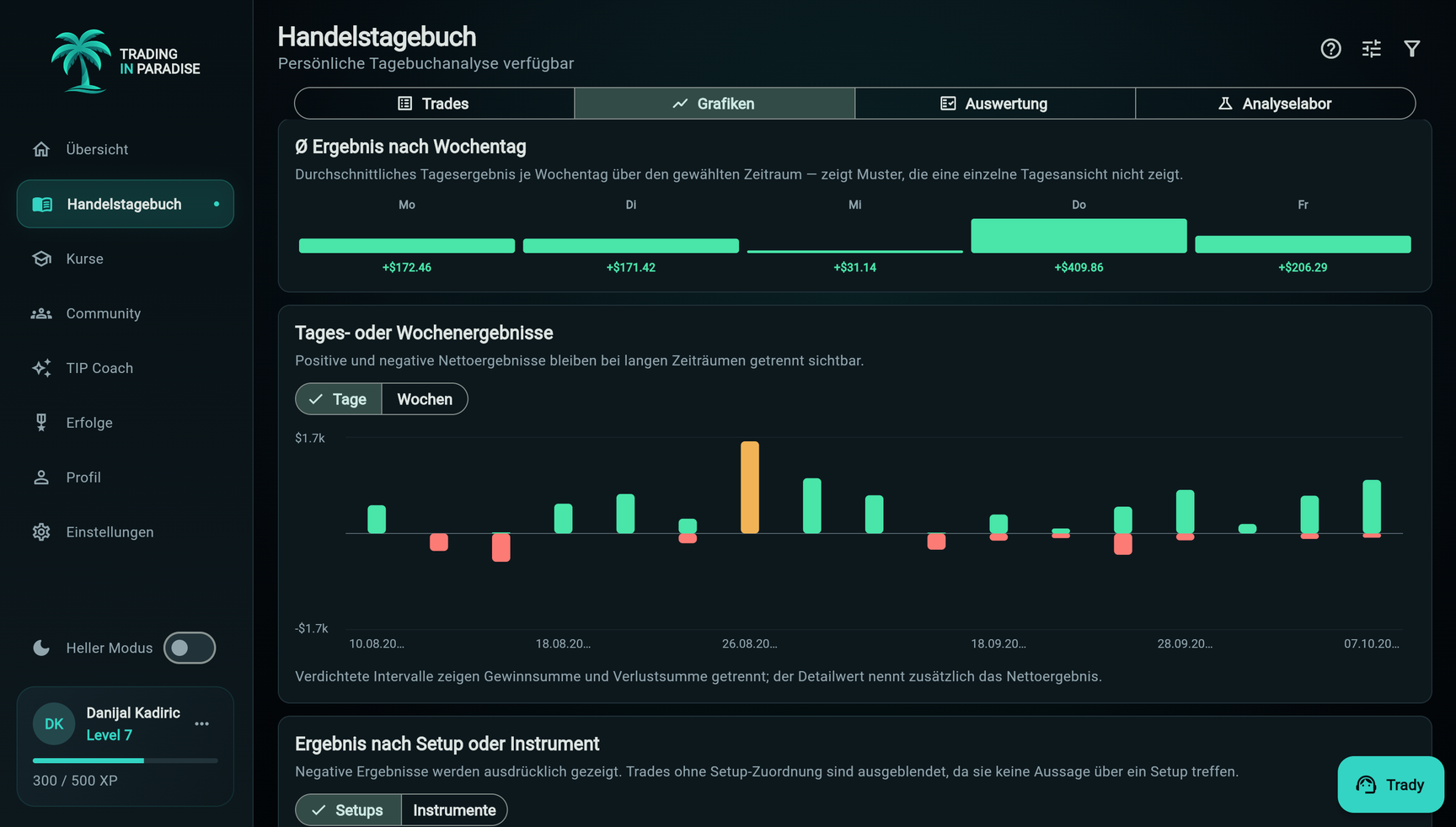Click the Tuesday bar showing +$171.42

(631, 246)
